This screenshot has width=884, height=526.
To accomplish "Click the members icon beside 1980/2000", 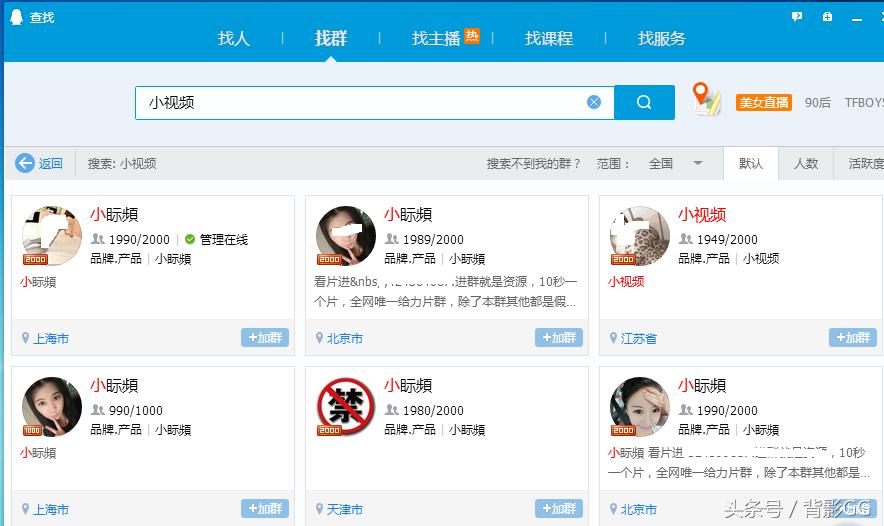I will 391,409.
